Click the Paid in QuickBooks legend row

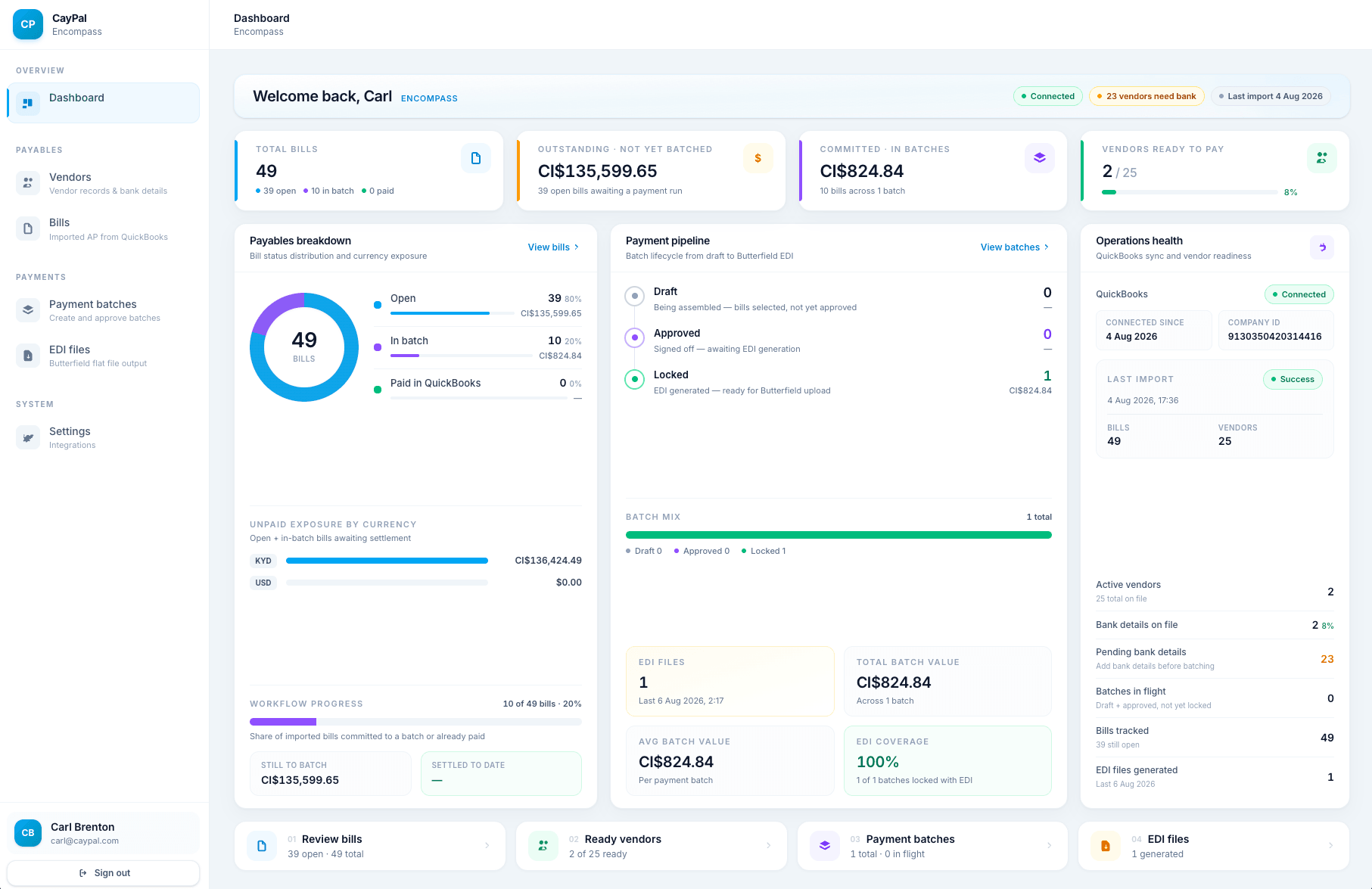478,389
